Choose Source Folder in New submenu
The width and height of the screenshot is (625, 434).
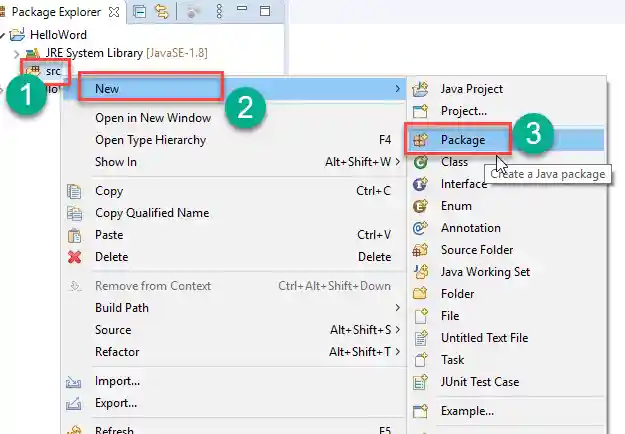(477, 250)
